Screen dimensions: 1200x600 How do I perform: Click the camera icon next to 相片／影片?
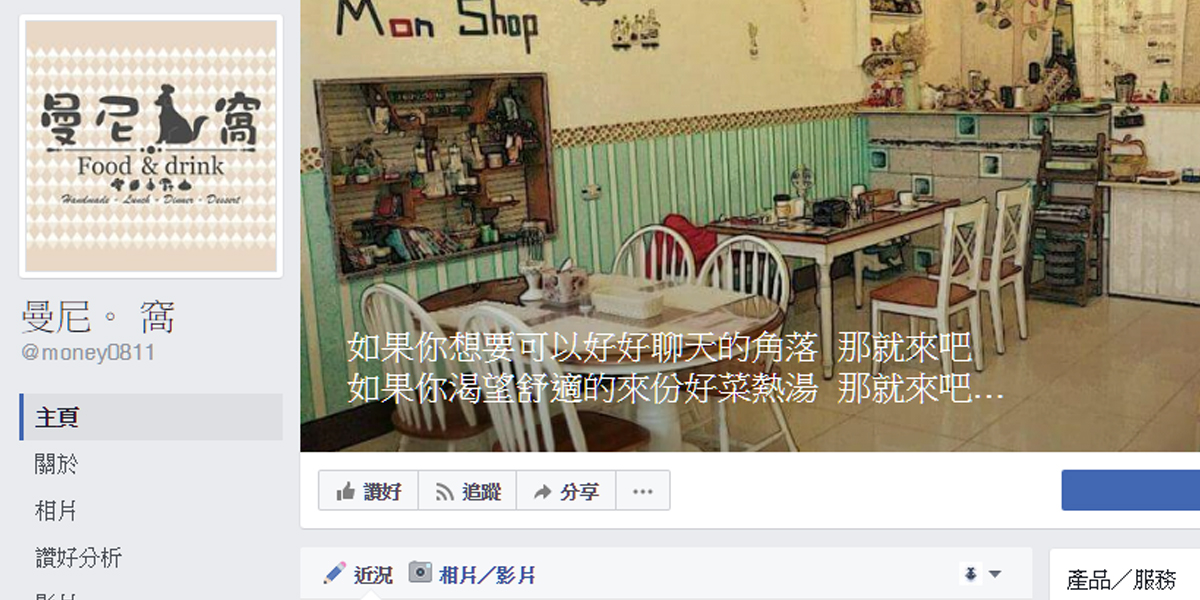coord(421,573)
